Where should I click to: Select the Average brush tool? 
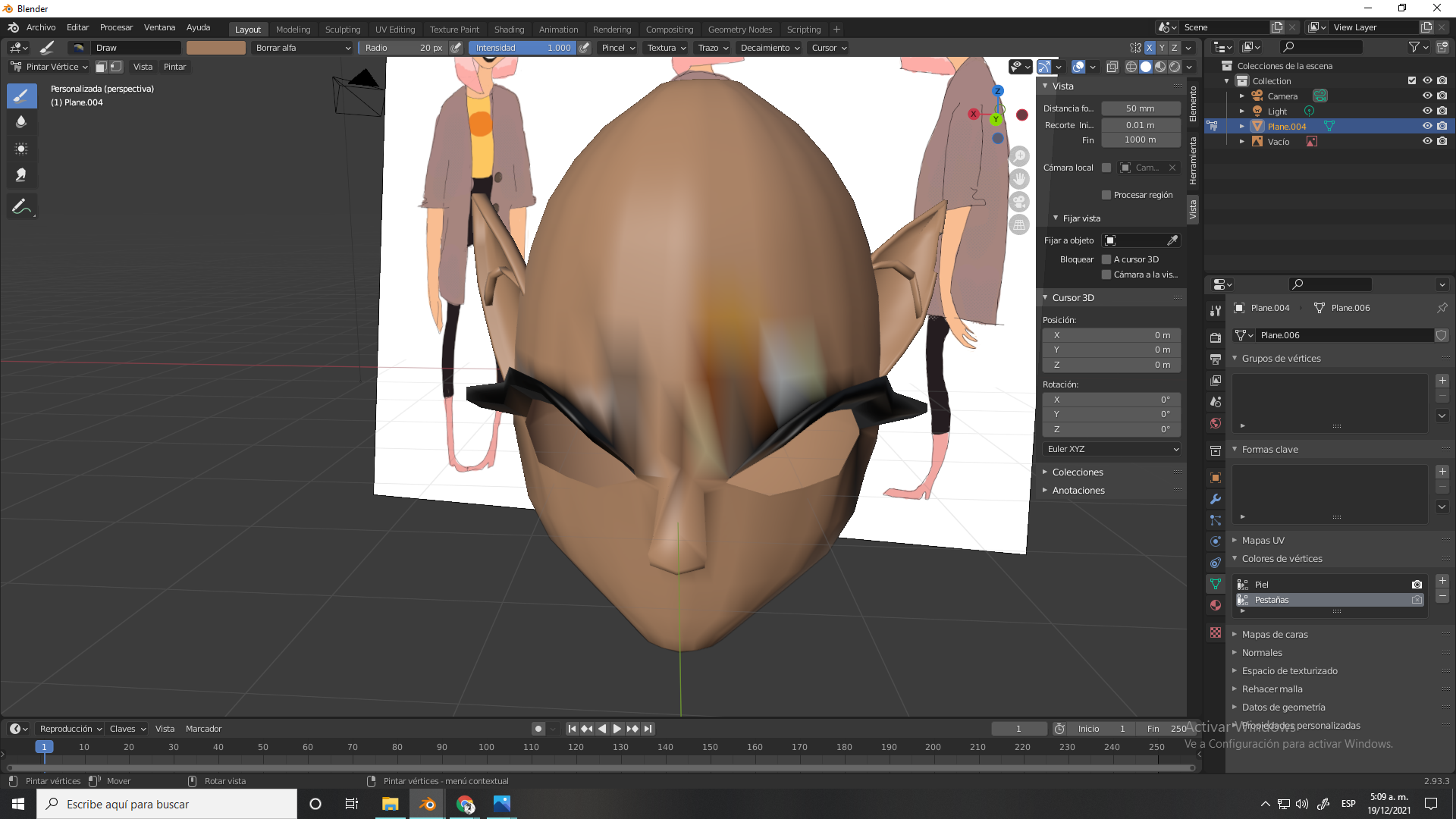coord(21,149)
